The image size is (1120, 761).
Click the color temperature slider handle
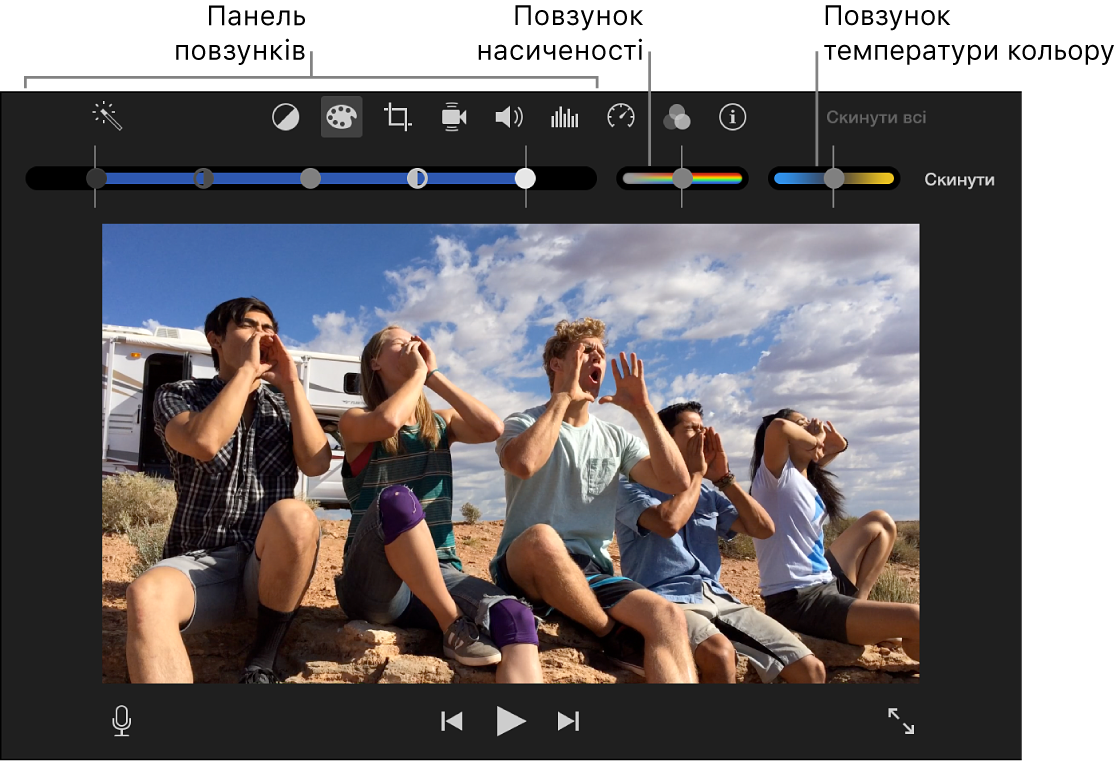click(x=833, y=179)
